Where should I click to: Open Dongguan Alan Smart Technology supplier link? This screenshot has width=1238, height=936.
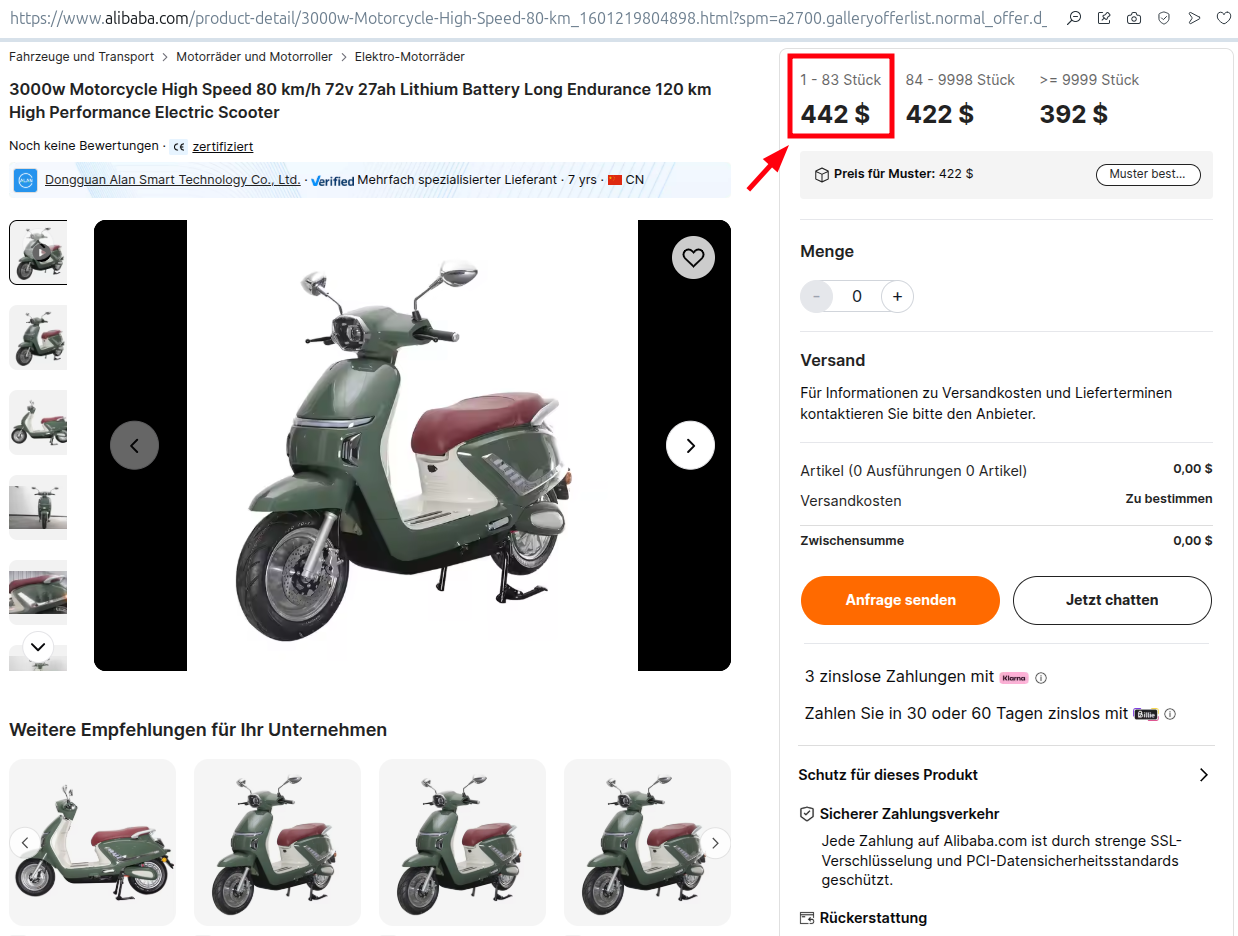(x=172, y=180)
